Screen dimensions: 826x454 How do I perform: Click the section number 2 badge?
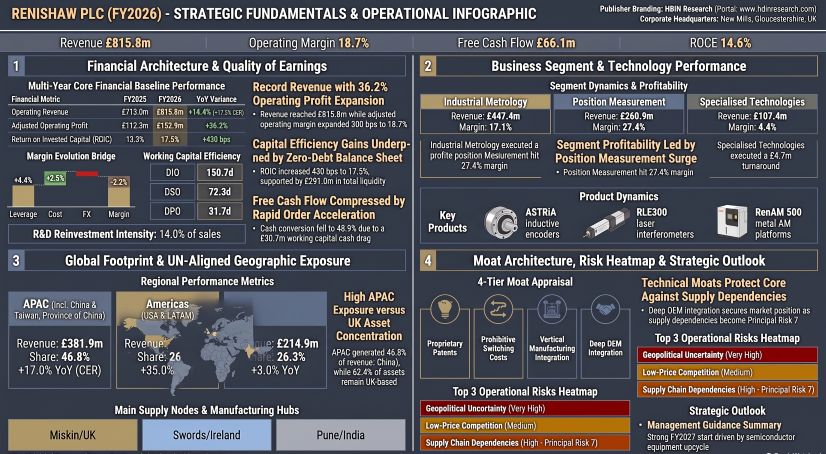[428, 66]
